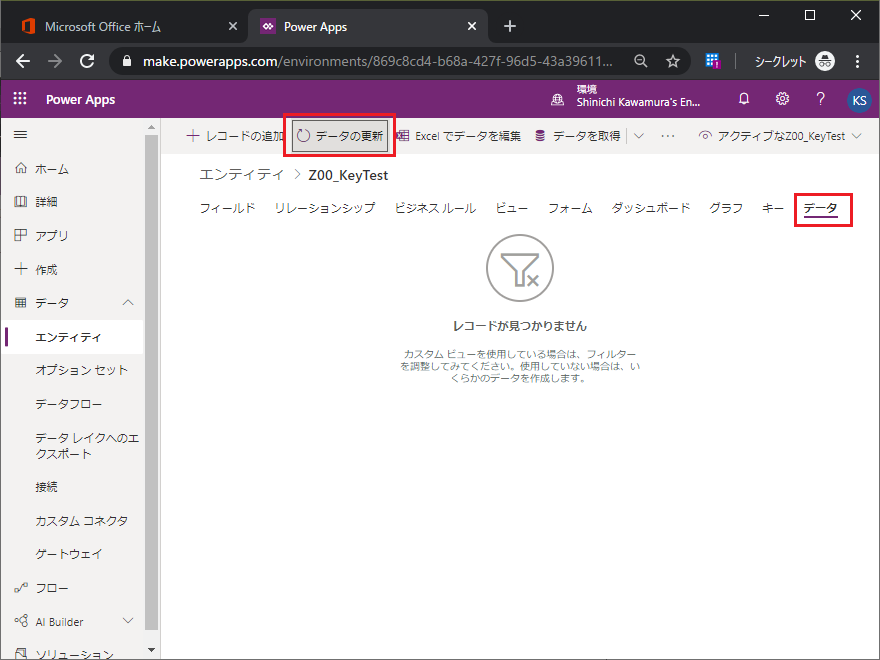Click エンティティ breadcrumb link
The height and width of the screenshot is (660, 880).
tap(241, 175)
